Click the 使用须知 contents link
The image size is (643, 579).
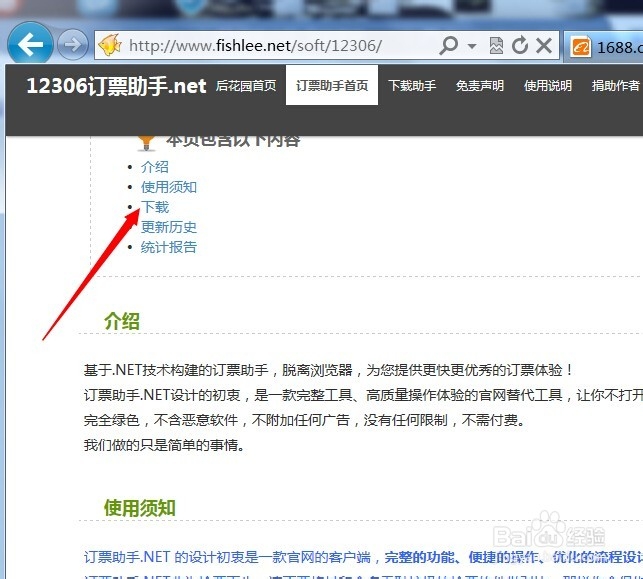pyautogui.click(x=169, y=187)
